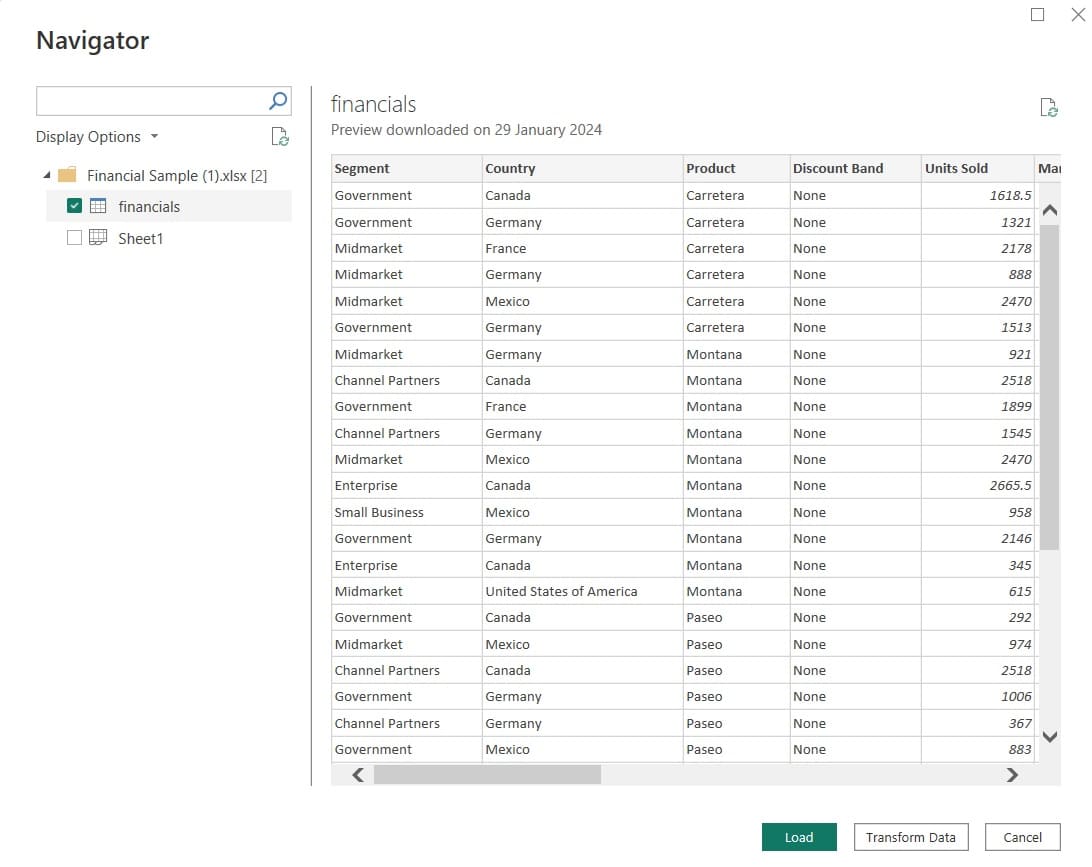
Task: Click inside the search input field
Action: (x=150, y=100)
